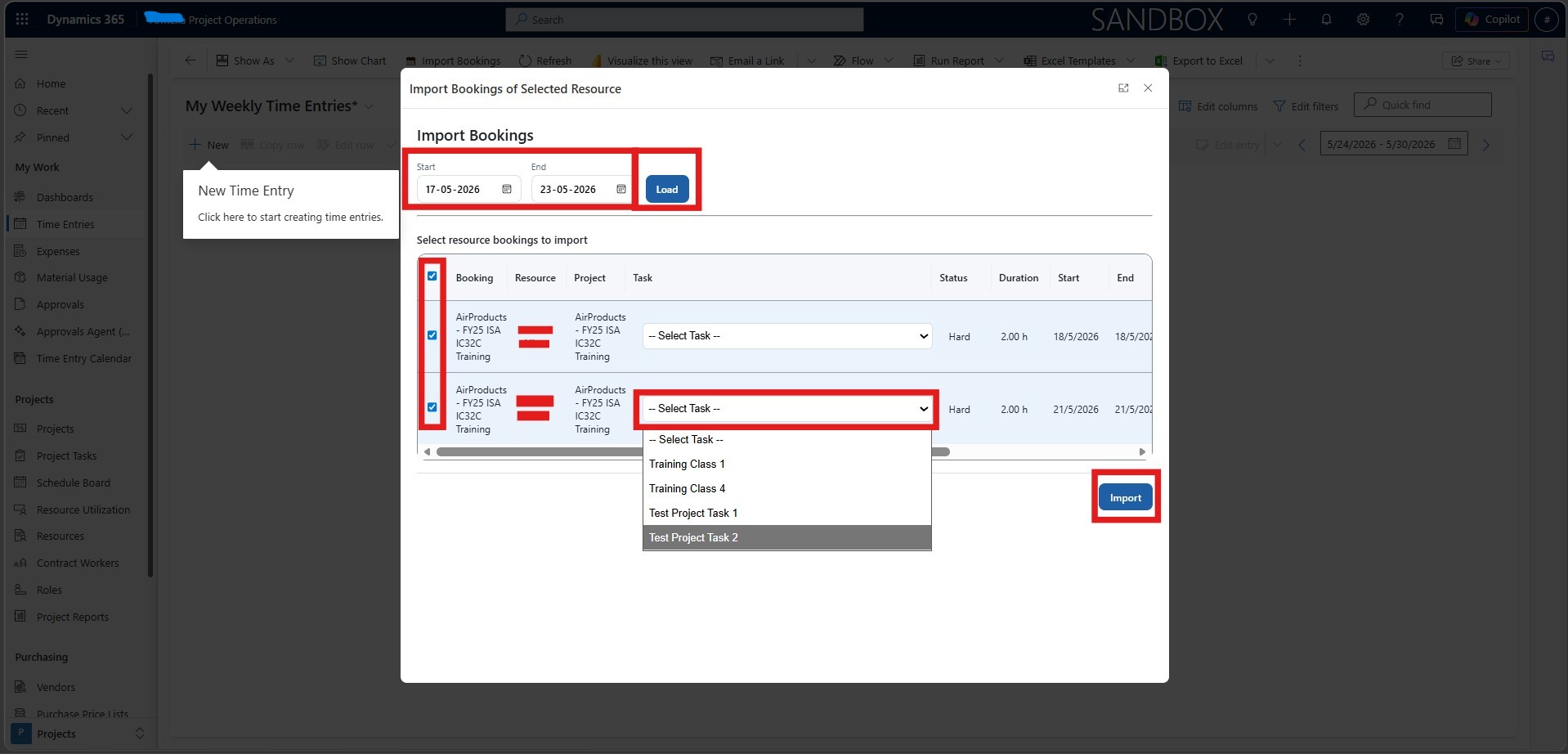Choose Training Class 1 option
Screen dimensions: 1568x754
(x=787, y=464)
